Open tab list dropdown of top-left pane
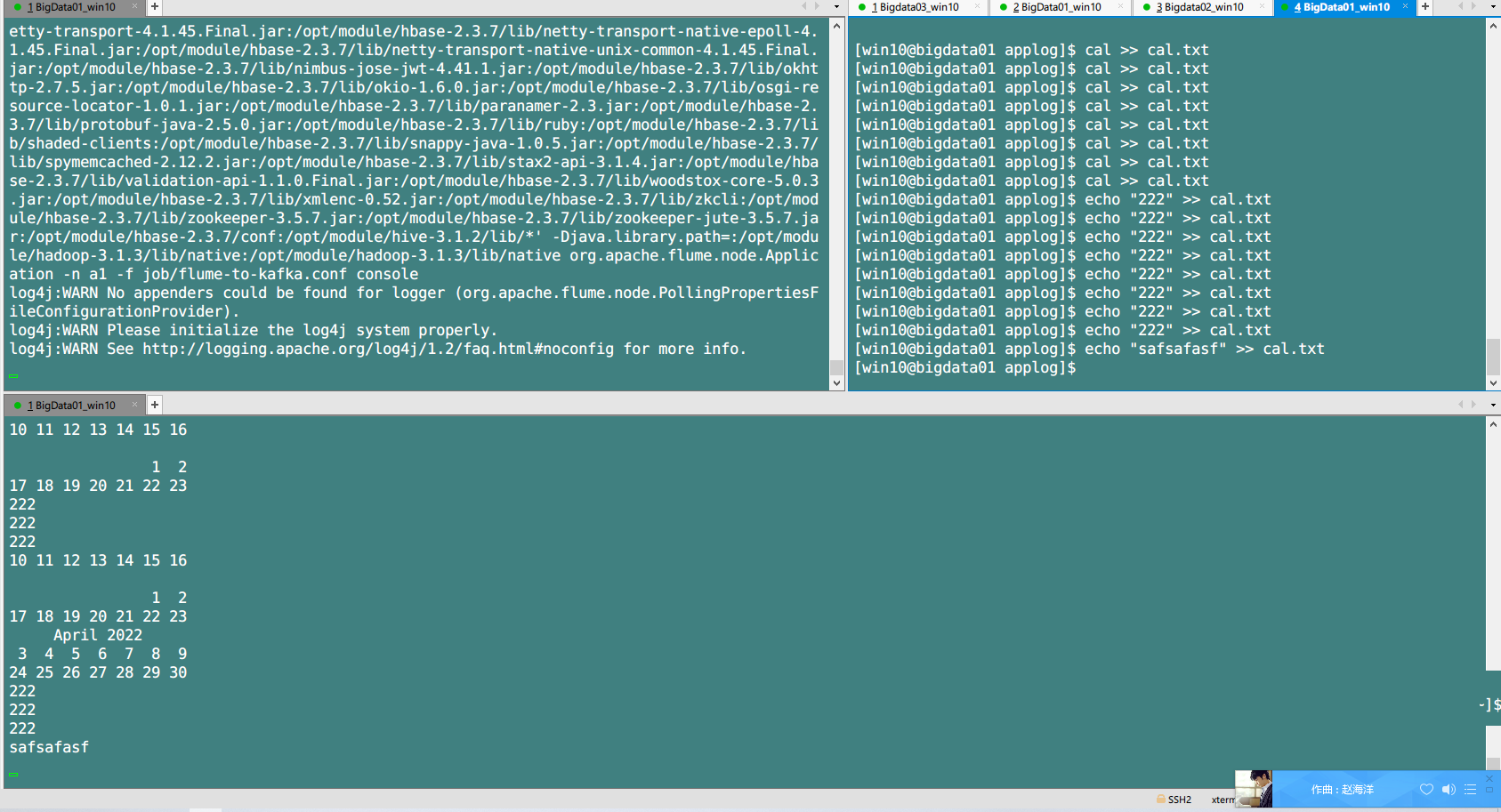Viewport: 1501px width, 812px height. tap(836, 7)
